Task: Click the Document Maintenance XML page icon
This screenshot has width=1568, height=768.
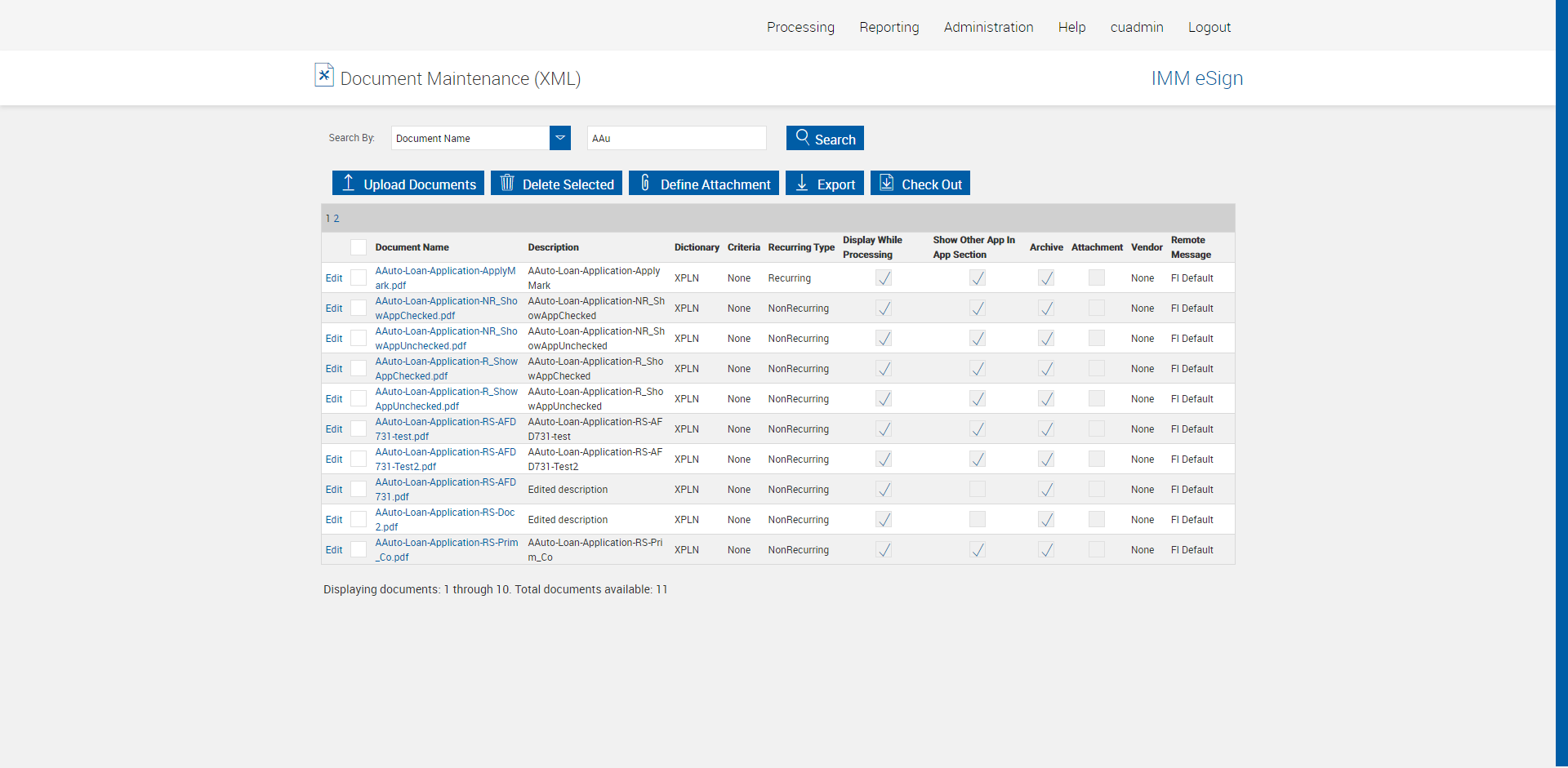Action: click(324, 75)
